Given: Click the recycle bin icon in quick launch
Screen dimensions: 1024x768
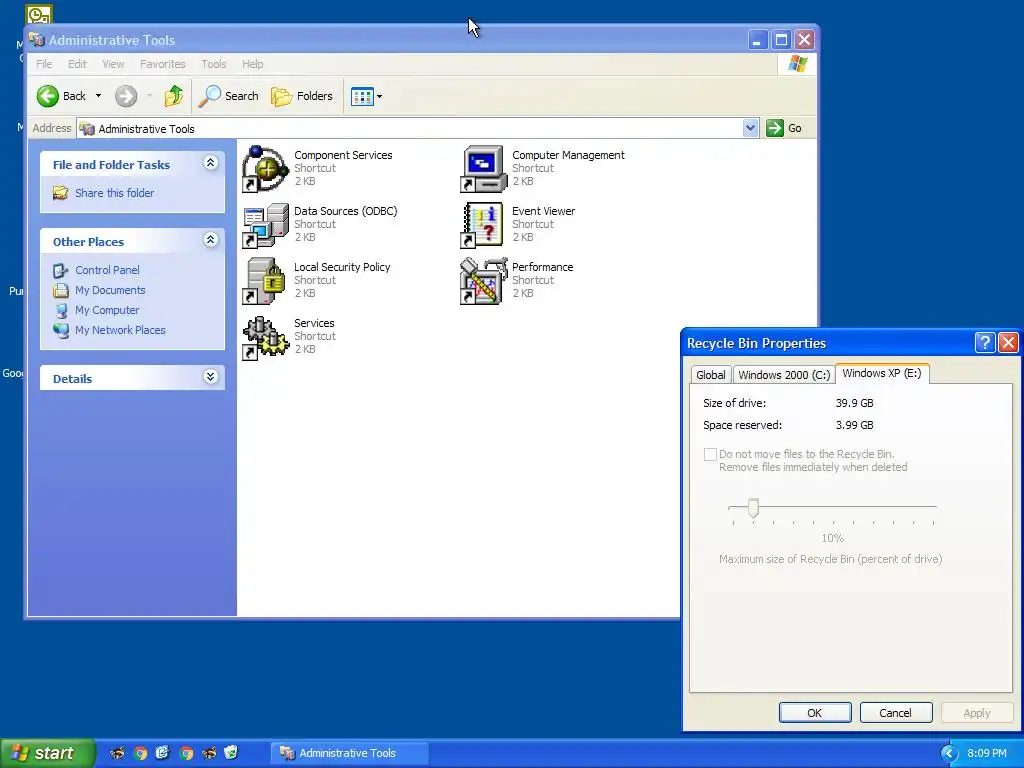Looking at the screenshot, I should 231,752.
